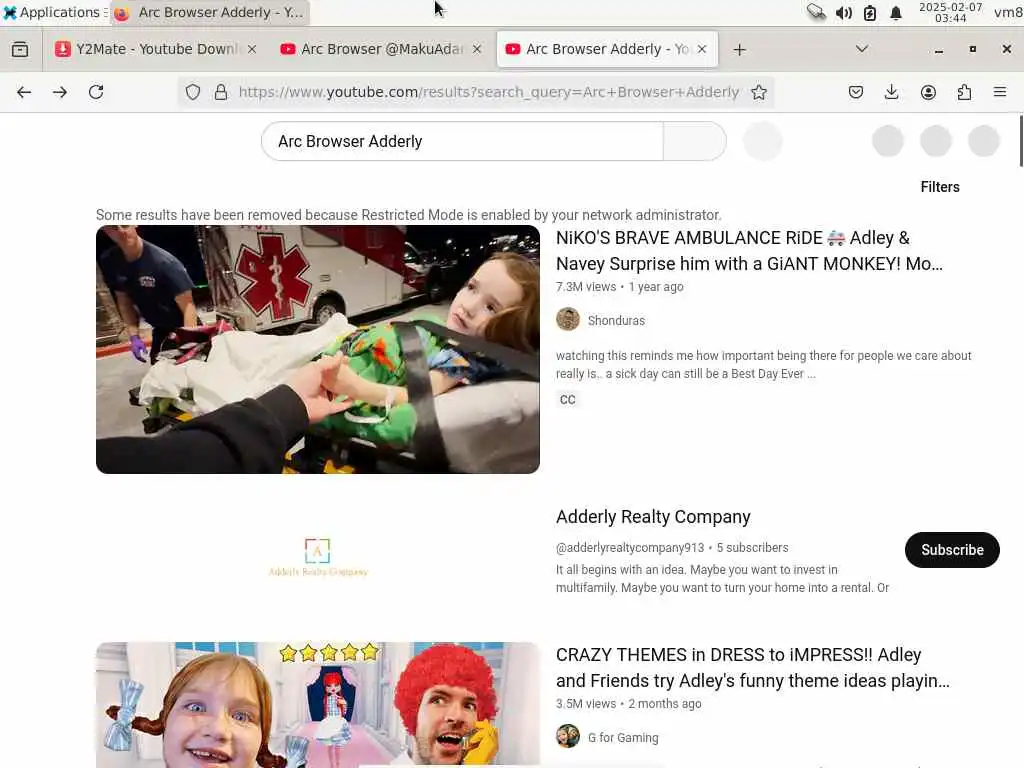Open the tracking protection shield icon
The width and height of the screenshot is (1024, 768).
pos(193,92)
